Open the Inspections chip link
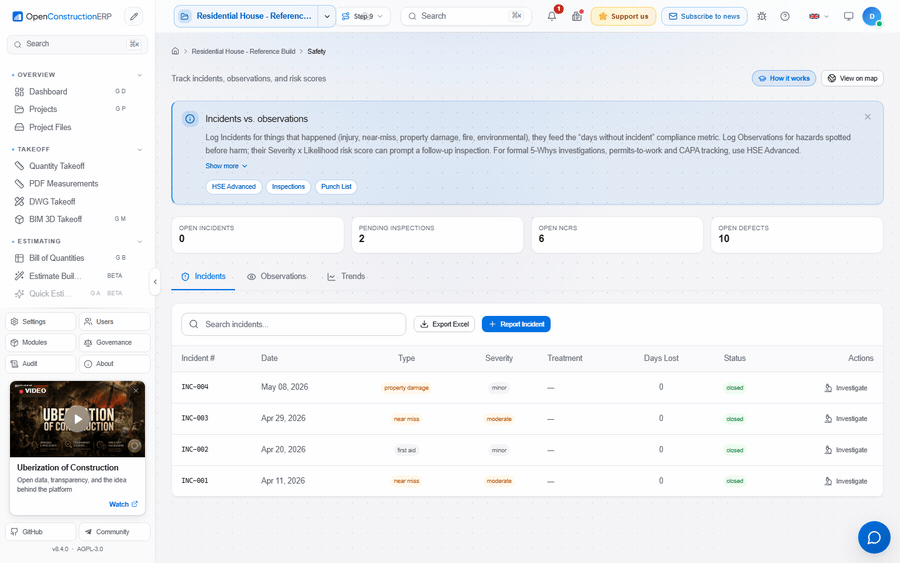900x563 pixels. (x=288, y=187)
